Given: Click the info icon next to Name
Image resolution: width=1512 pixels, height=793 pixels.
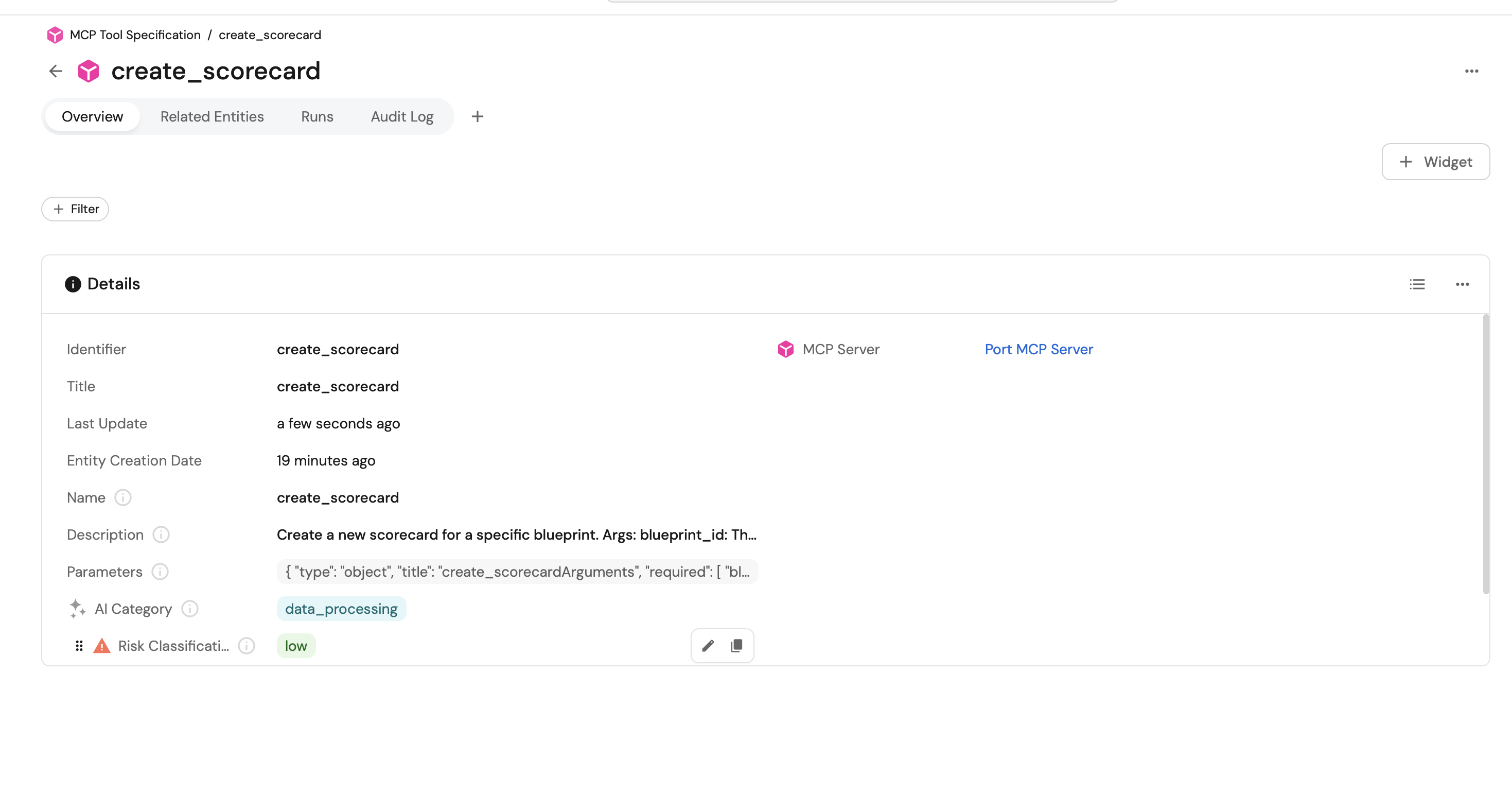Looking at the screenshot, I should pyautogui.click(x=122, y=497).
